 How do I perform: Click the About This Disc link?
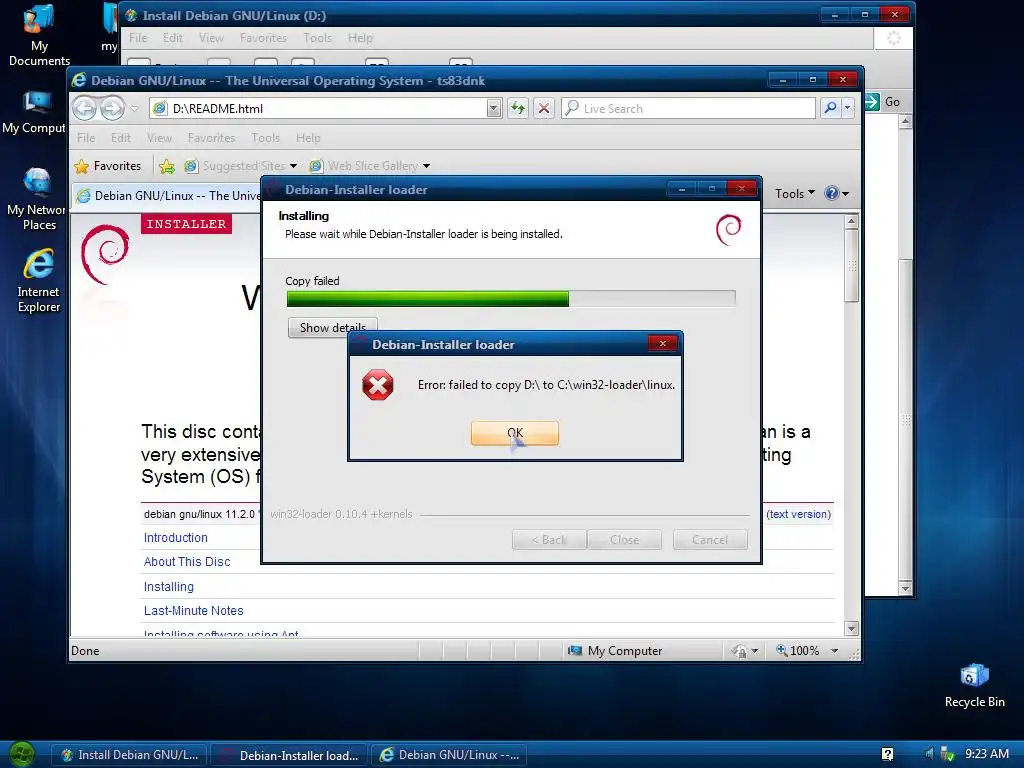(187, 562)
